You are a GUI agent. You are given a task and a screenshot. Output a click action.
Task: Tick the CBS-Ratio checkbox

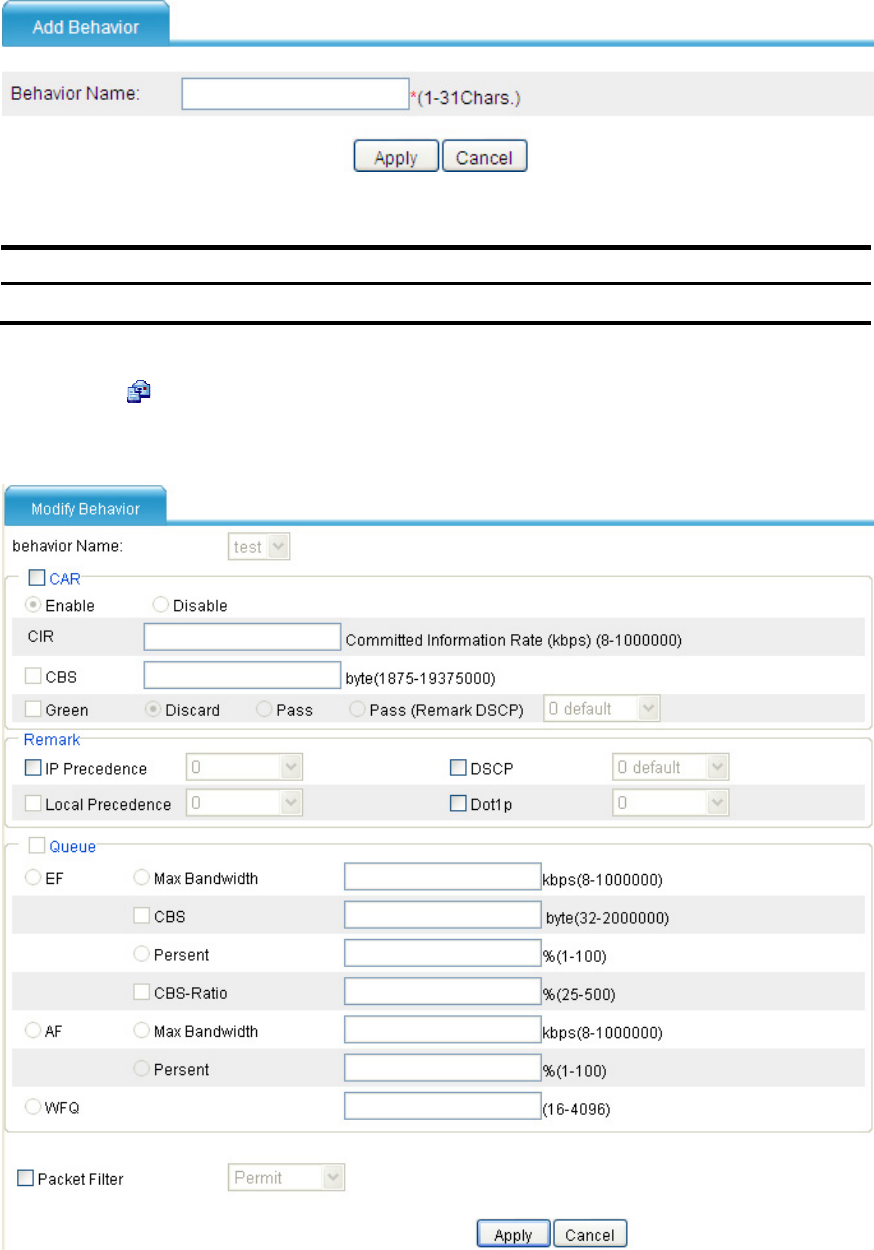tap(141, 992)
